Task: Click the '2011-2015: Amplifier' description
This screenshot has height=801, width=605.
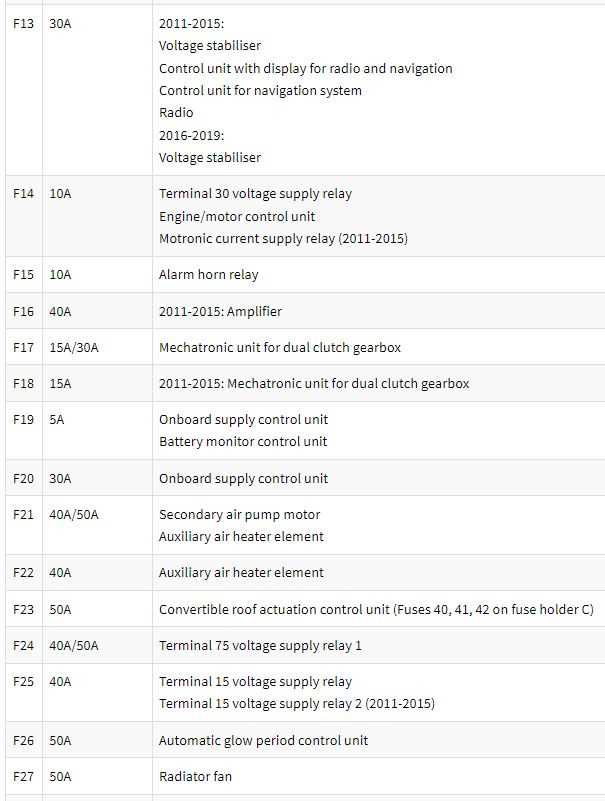Action: (220, 311)
